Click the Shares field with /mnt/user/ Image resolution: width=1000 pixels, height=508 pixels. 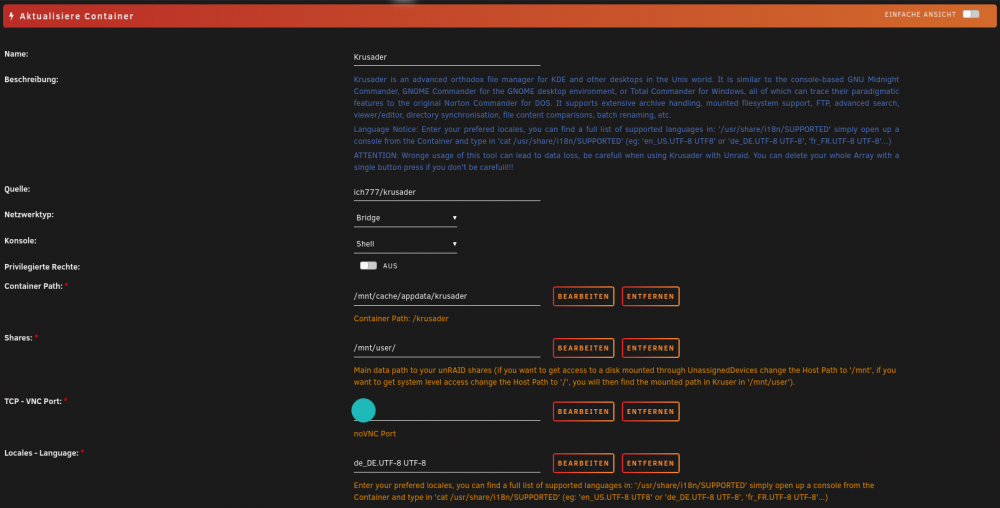(446, 348)
